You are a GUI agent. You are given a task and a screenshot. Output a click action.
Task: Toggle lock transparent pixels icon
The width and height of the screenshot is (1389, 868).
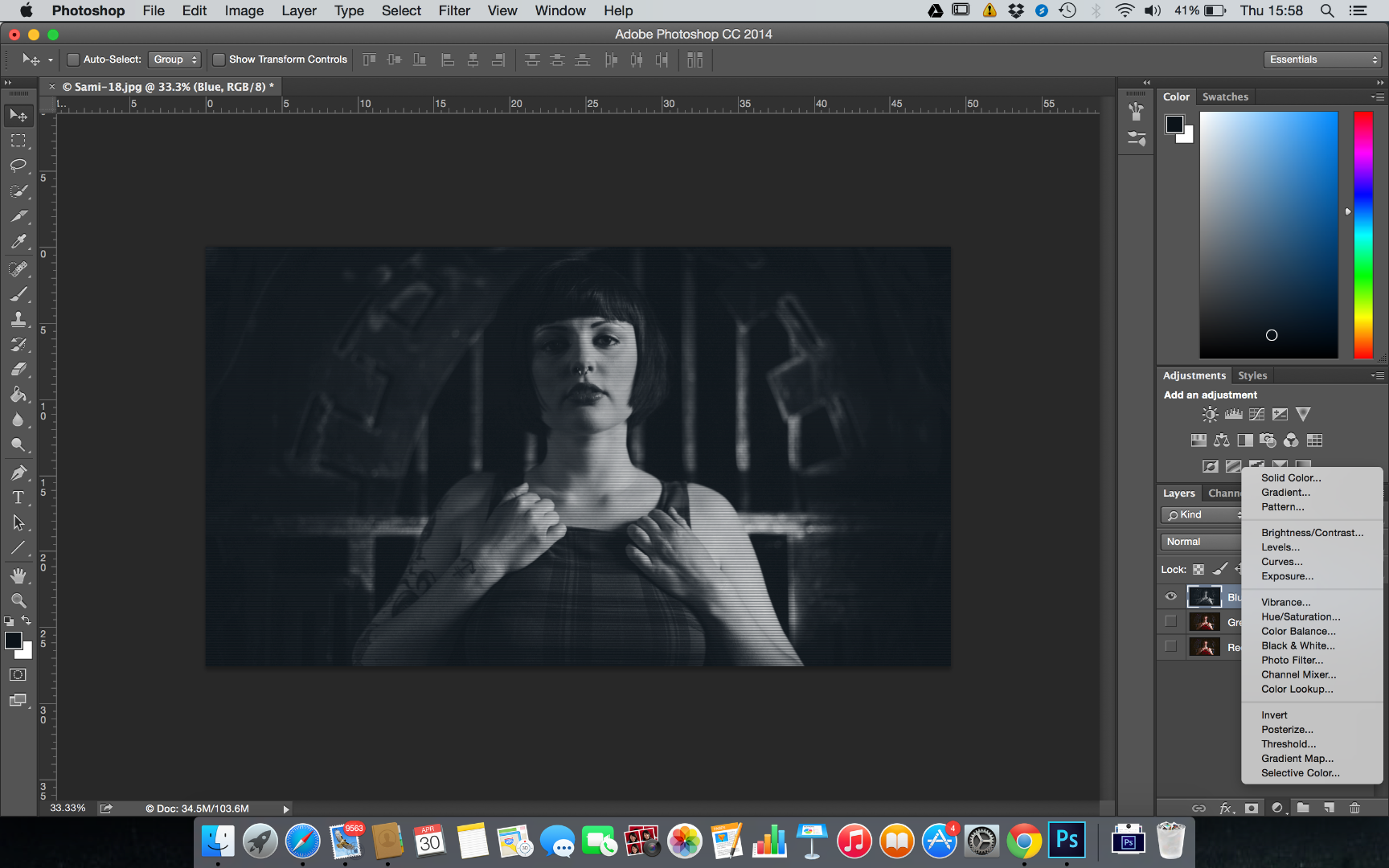click(1198, 569)
